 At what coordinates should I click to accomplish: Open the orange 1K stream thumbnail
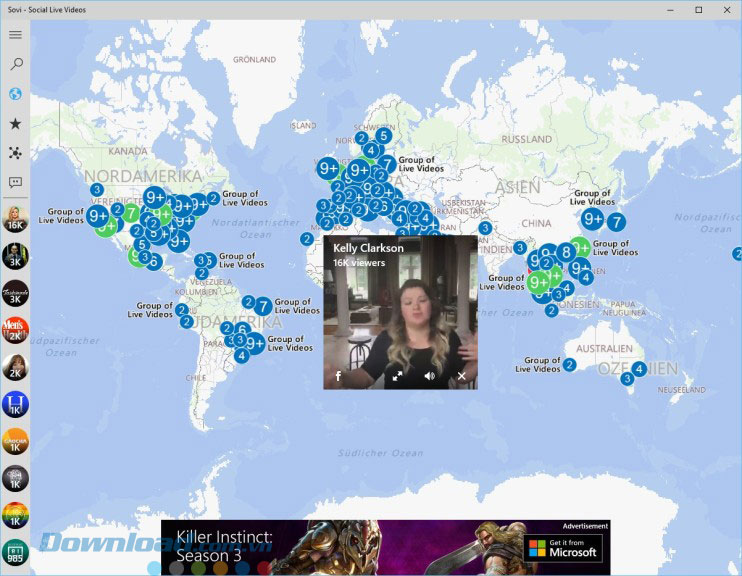(x=15, y=441)
